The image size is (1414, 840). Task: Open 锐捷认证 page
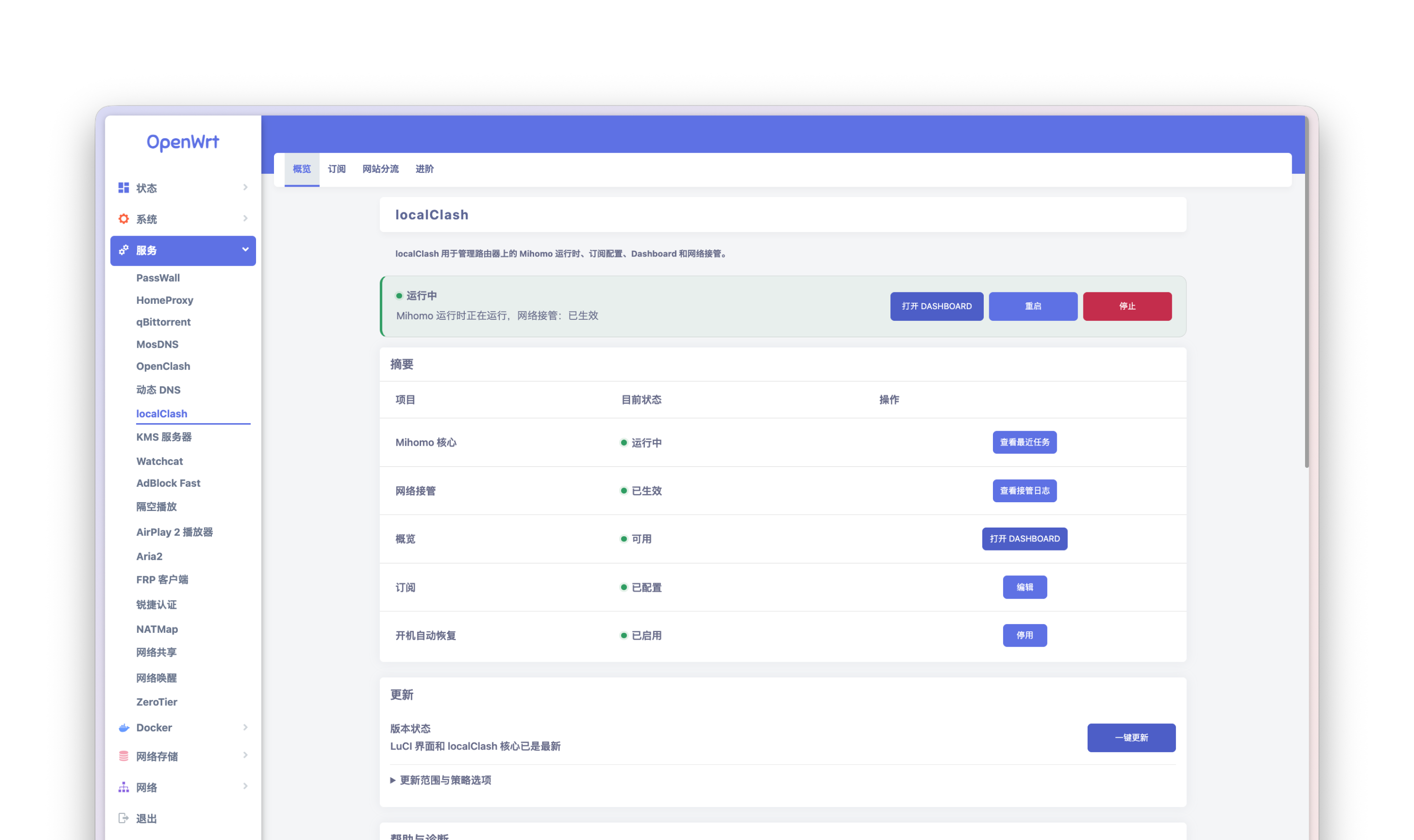[157, 605]
